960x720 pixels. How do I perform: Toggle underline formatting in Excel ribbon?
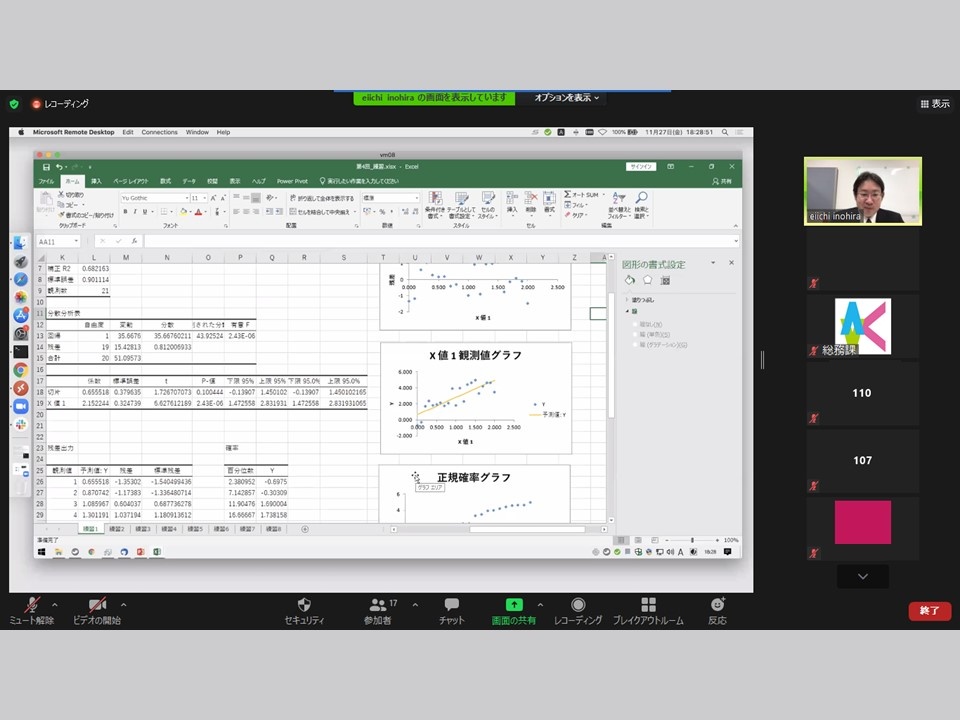coord(145,212)
